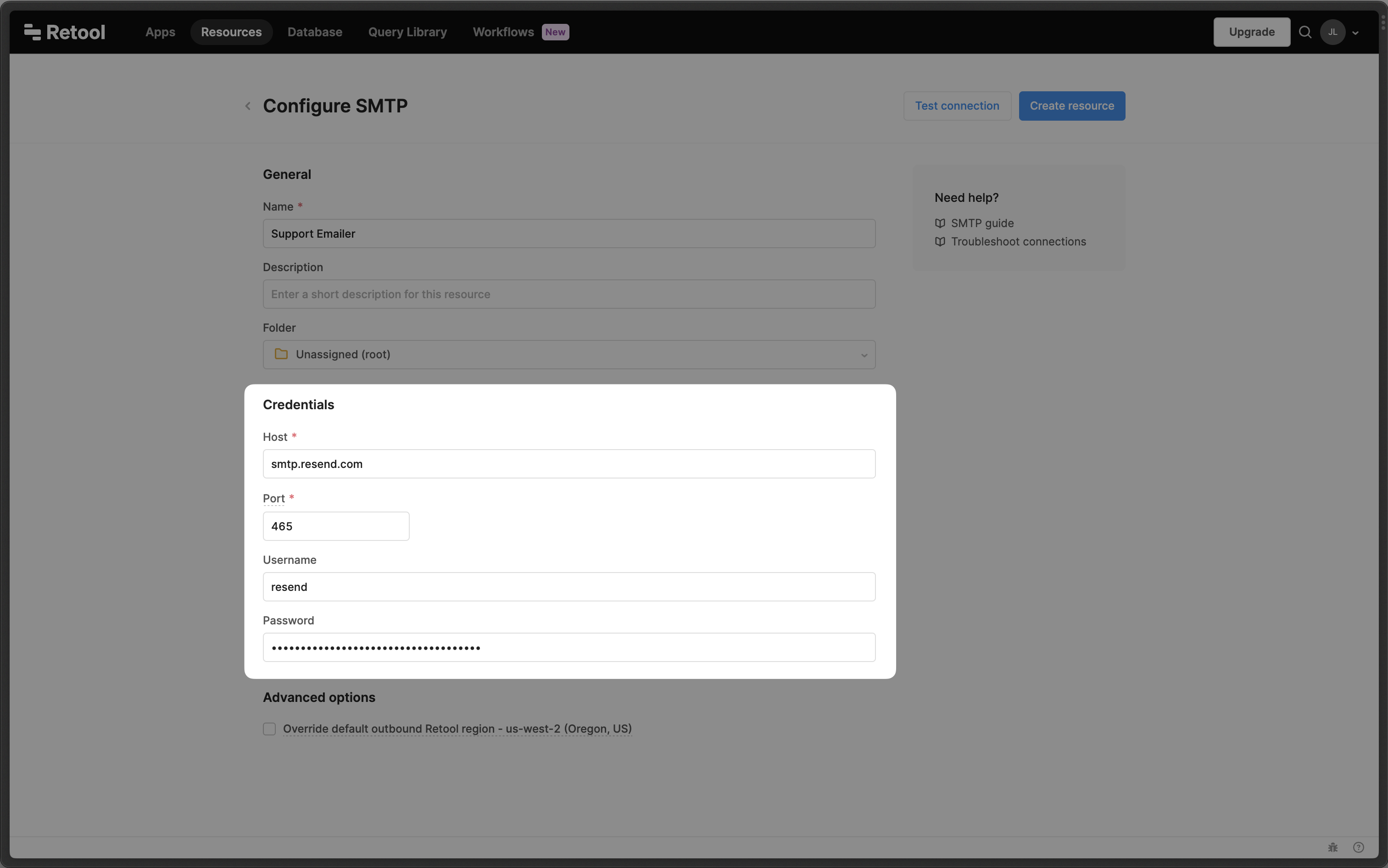
Task: Click the SMTP guide book icon
Action: click(x=940, y=223)
